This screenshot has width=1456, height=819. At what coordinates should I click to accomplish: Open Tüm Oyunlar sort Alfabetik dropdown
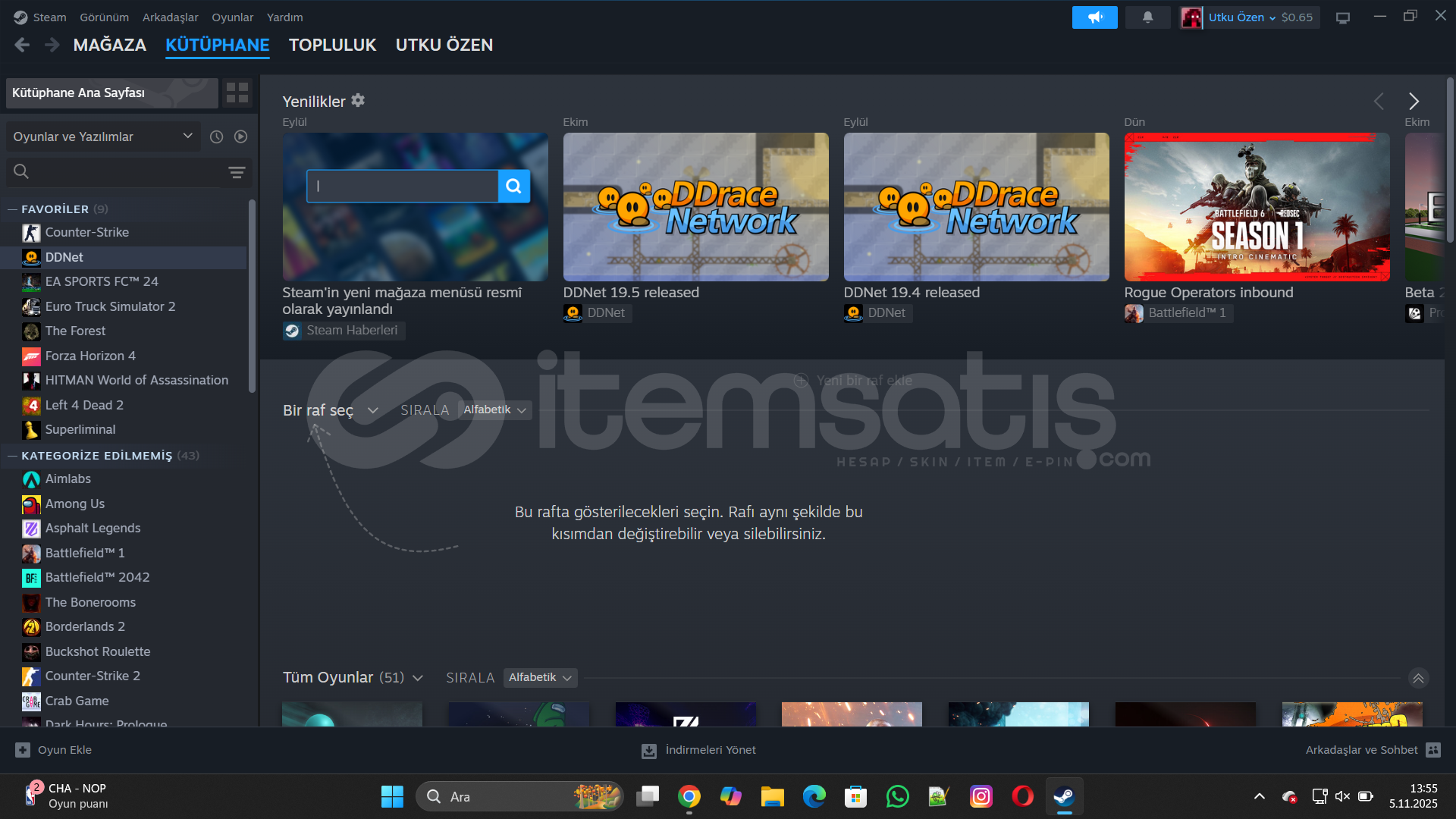pyautogui.click(x=540, y=677)
